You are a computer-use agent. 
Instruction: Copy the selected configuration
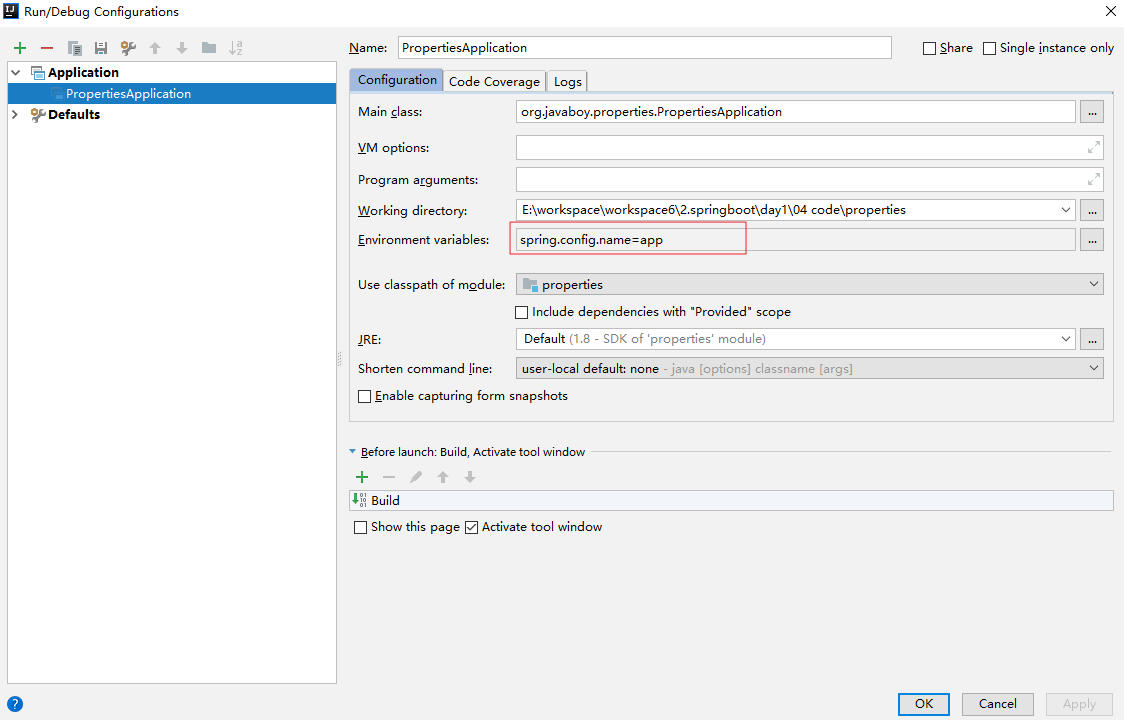74,48
